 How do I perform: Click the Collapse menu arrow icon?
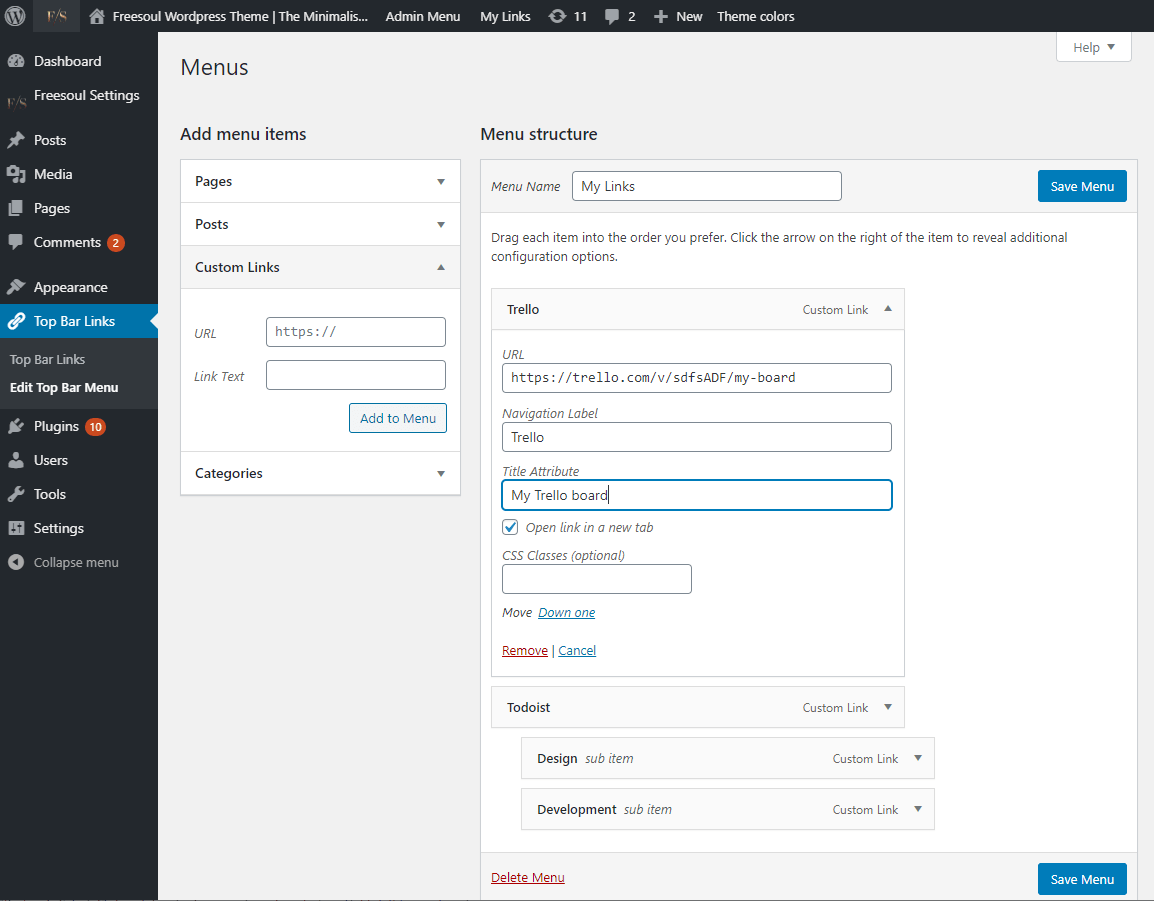pos(15,562)
